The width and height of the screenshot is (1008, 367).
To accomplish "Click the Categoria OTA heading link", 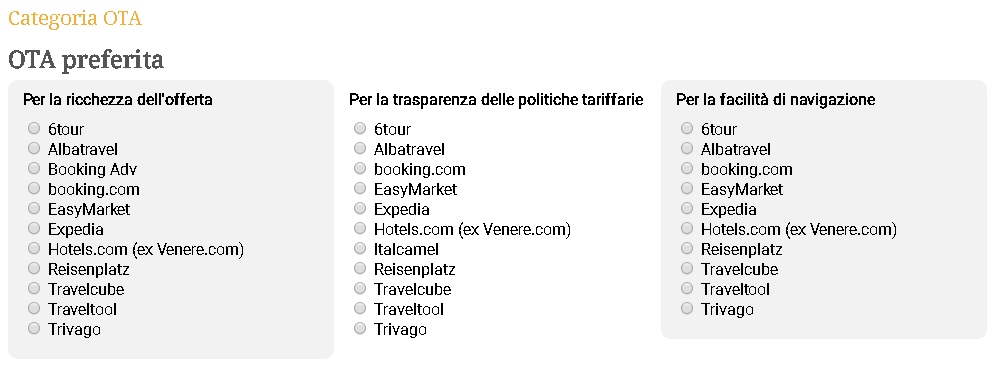I will 75,19.
